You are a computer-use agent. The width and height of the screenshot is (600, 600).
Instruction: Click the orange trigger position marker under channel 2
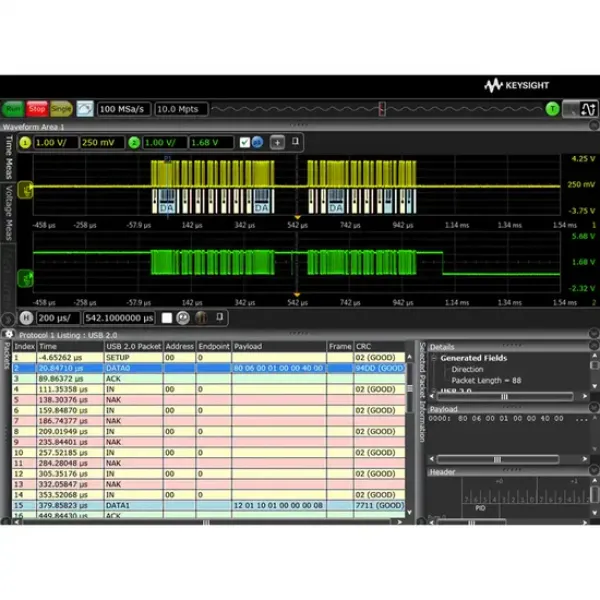click(297, 294)
